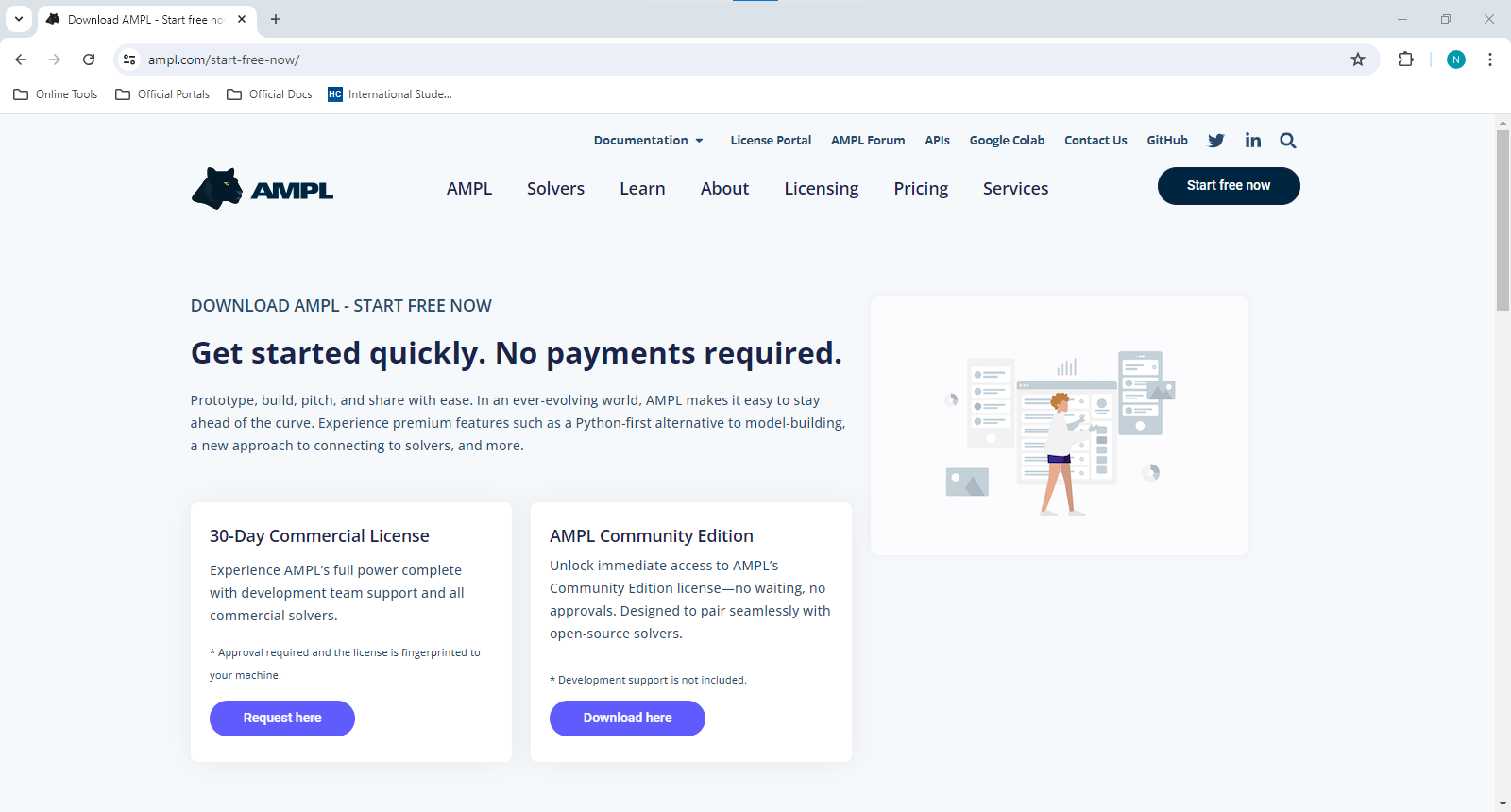The image size is (1511, 812).
Task: Open the Google Colab link
Action: point(1007,141)
